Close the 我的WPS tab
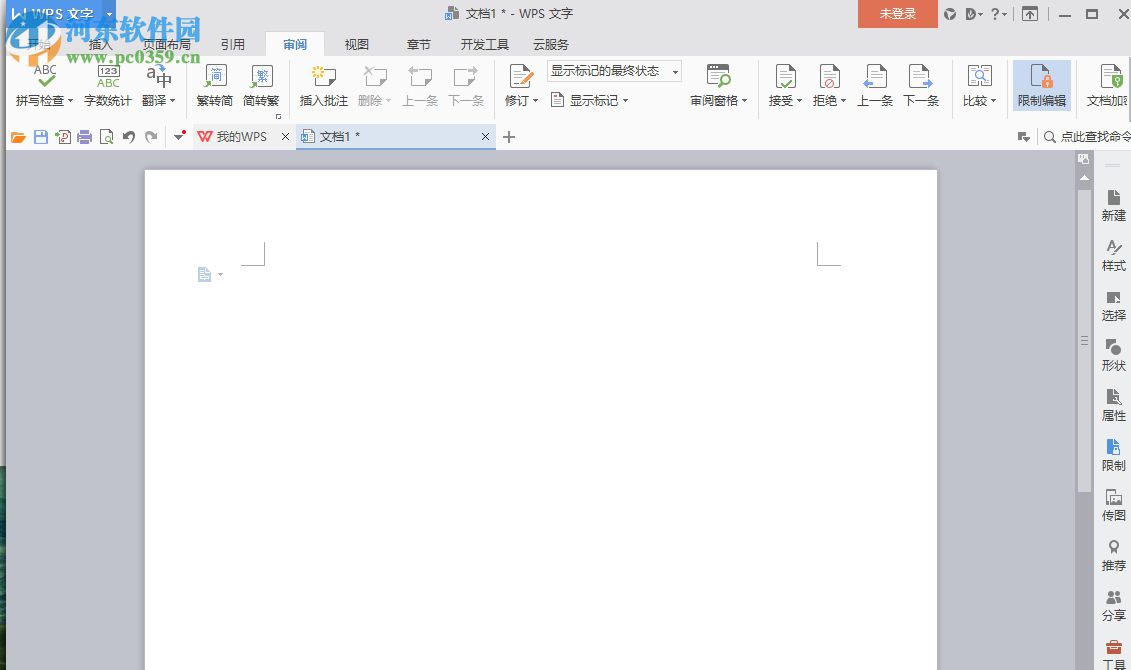 [x=285, y=136]
